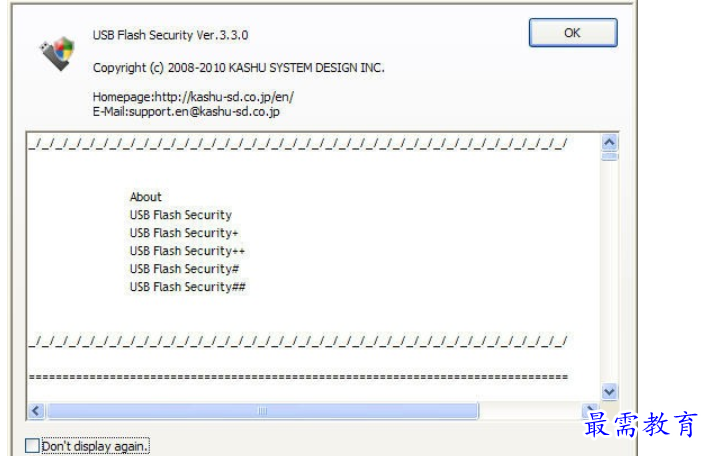Click the Don't display again label text
Image resolution: width=706 pixels, height=456 pixels.
pyautogui.click(x=95, y=446)
